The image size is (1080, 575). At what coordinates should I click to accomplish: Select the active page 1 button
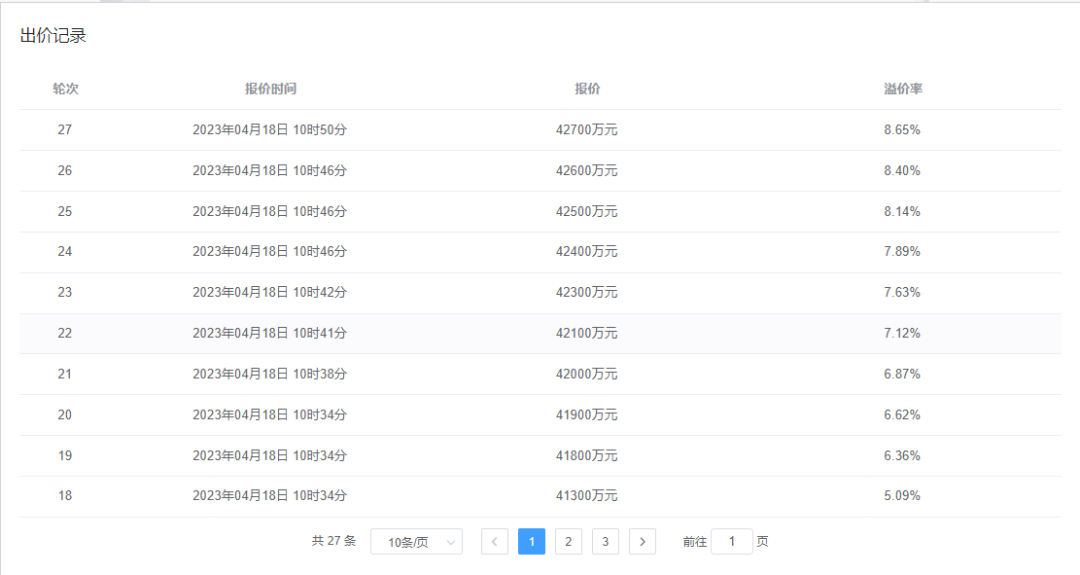tap(532, 541)
